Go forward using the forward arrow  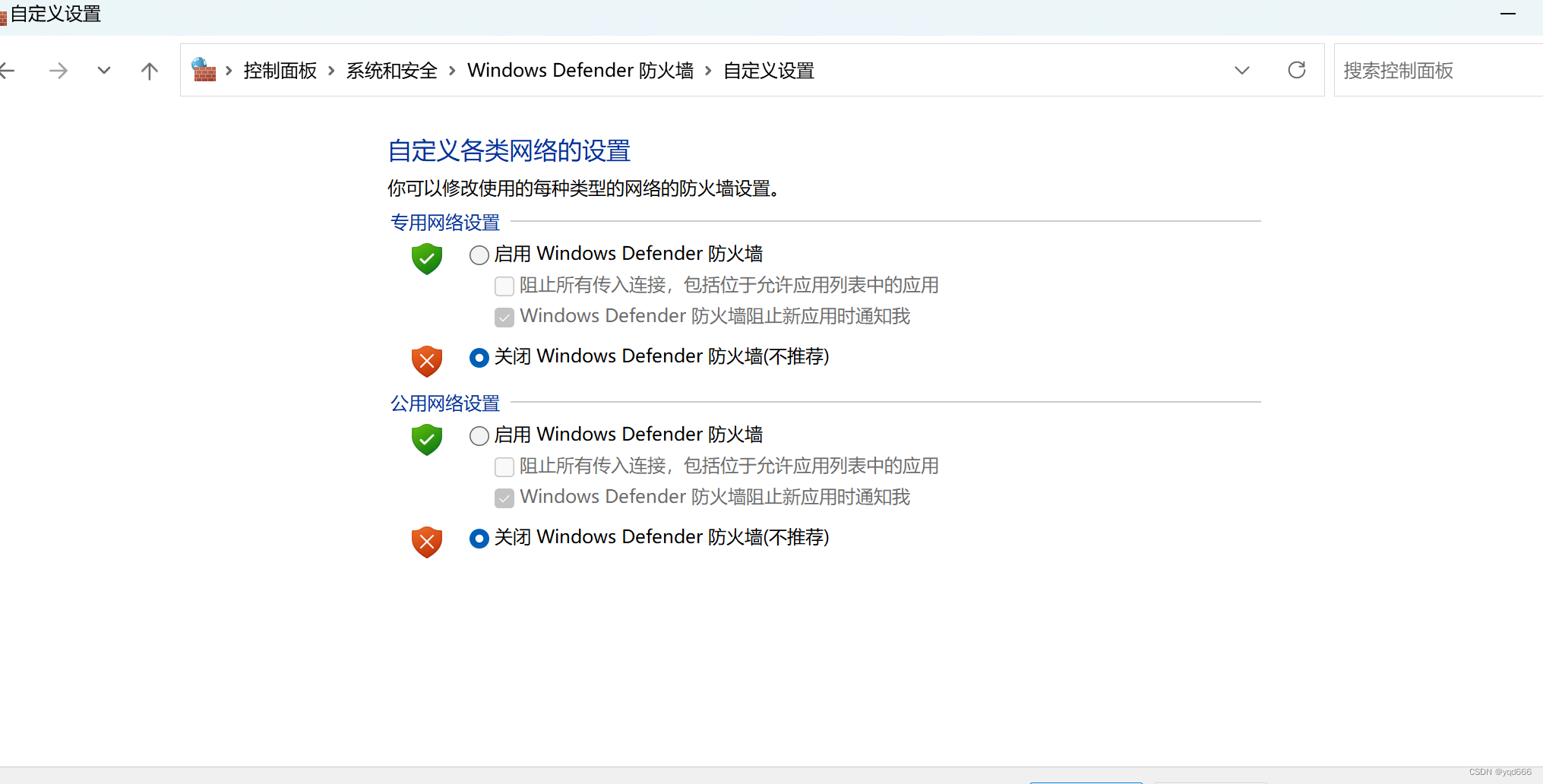click(x=58, y=71)
